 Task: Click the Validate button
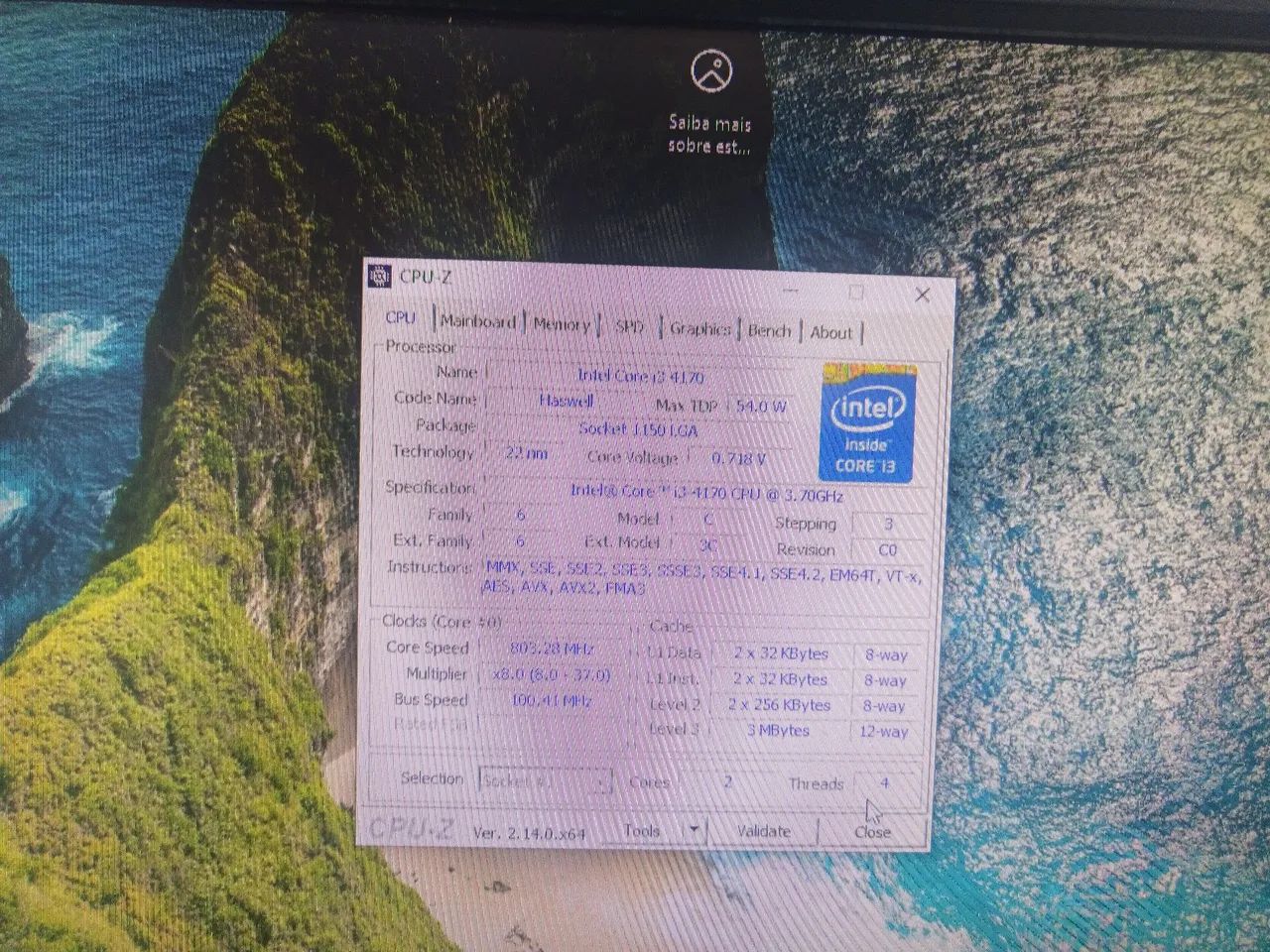point(764,831)
